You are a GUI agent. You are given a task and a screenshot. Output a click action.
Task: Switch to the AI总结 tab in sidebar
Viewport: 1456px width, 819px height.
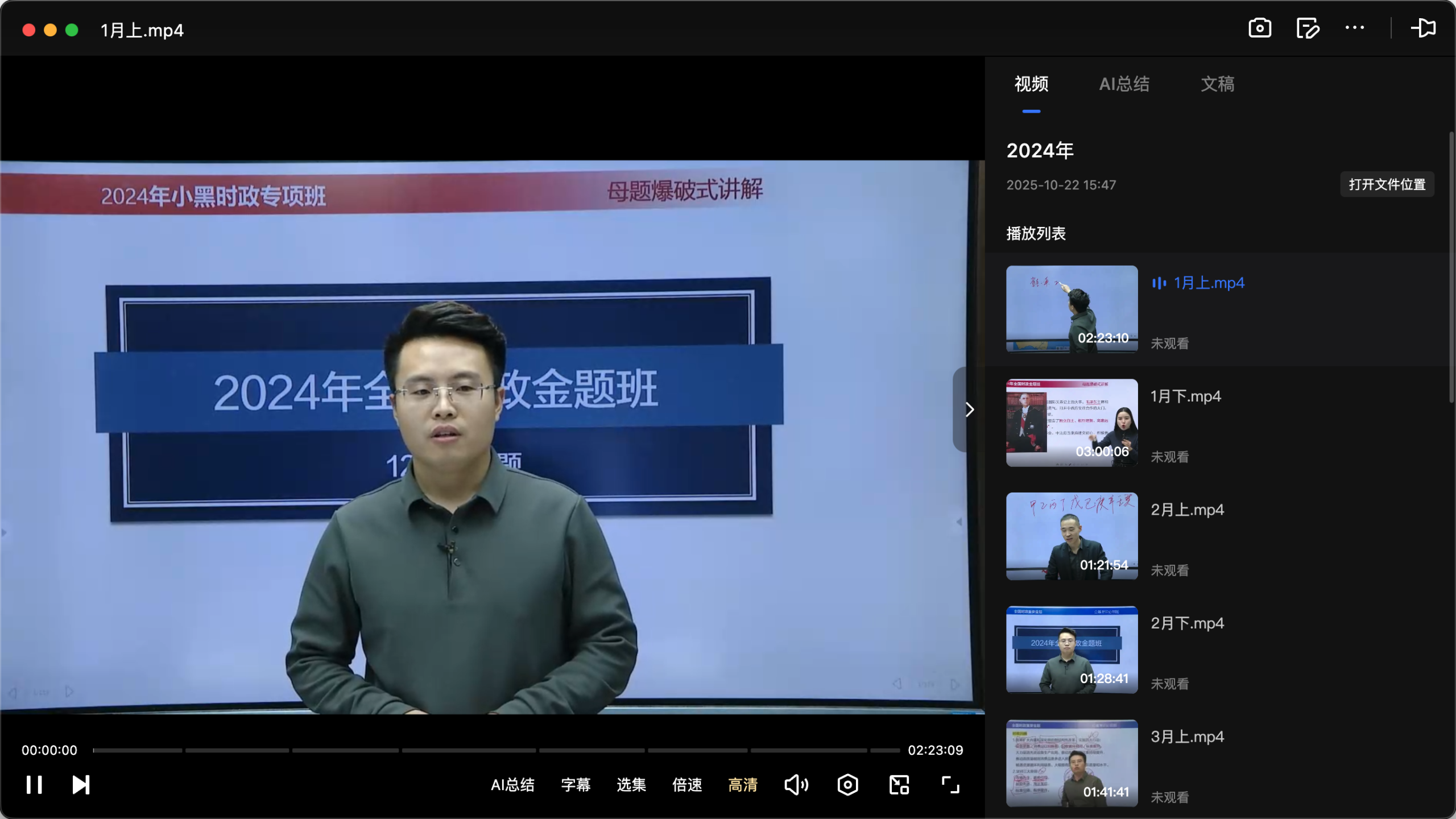click(x=1124, y=84)
